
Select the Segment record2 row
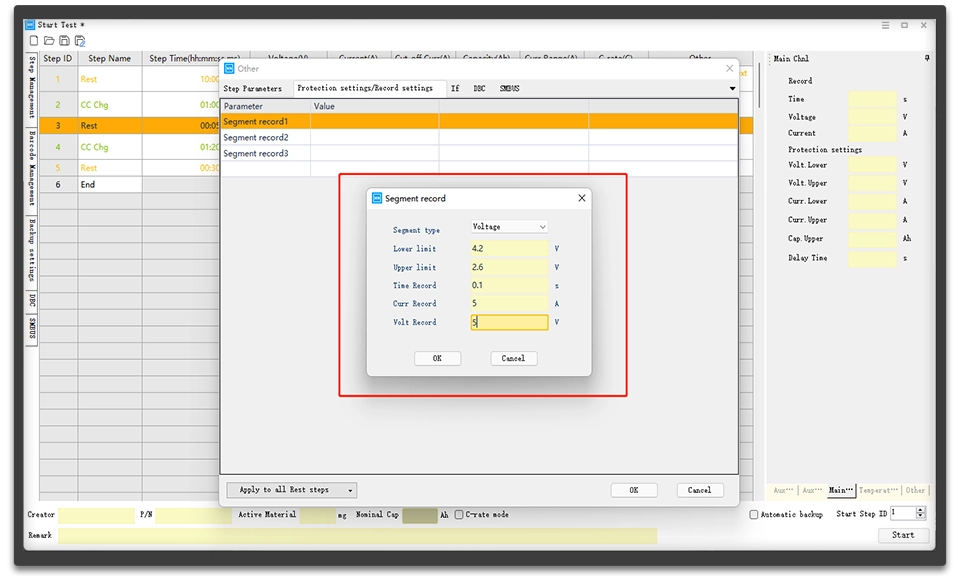[479, 137]
